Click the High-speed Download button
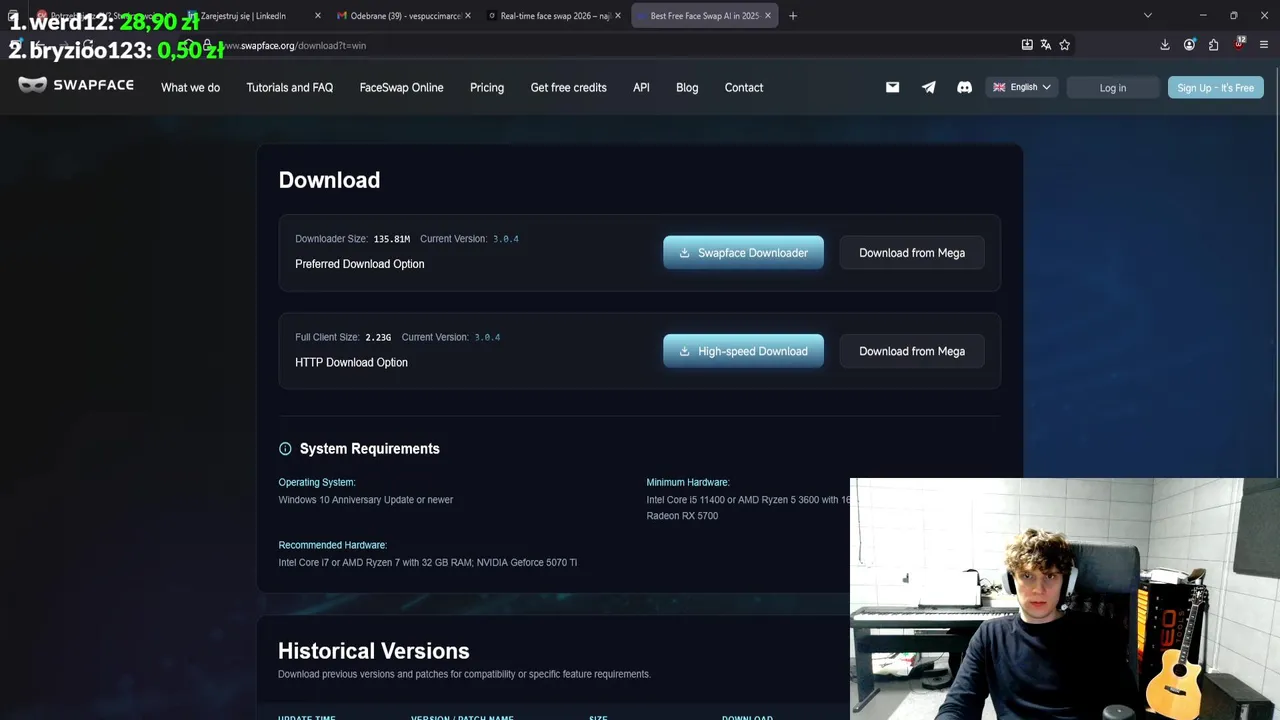The width and height of the screenshot is (1280, 720). coord(743,351)
